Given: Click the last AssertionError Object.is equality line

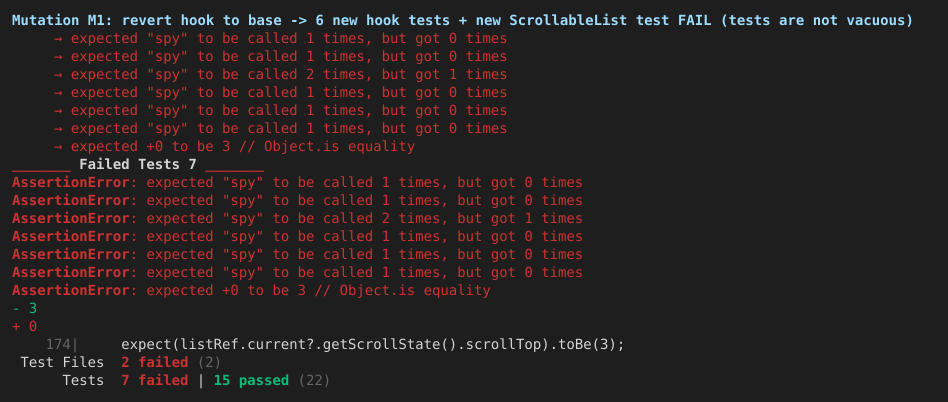Looking at the screenshot, I should [251, 291].
